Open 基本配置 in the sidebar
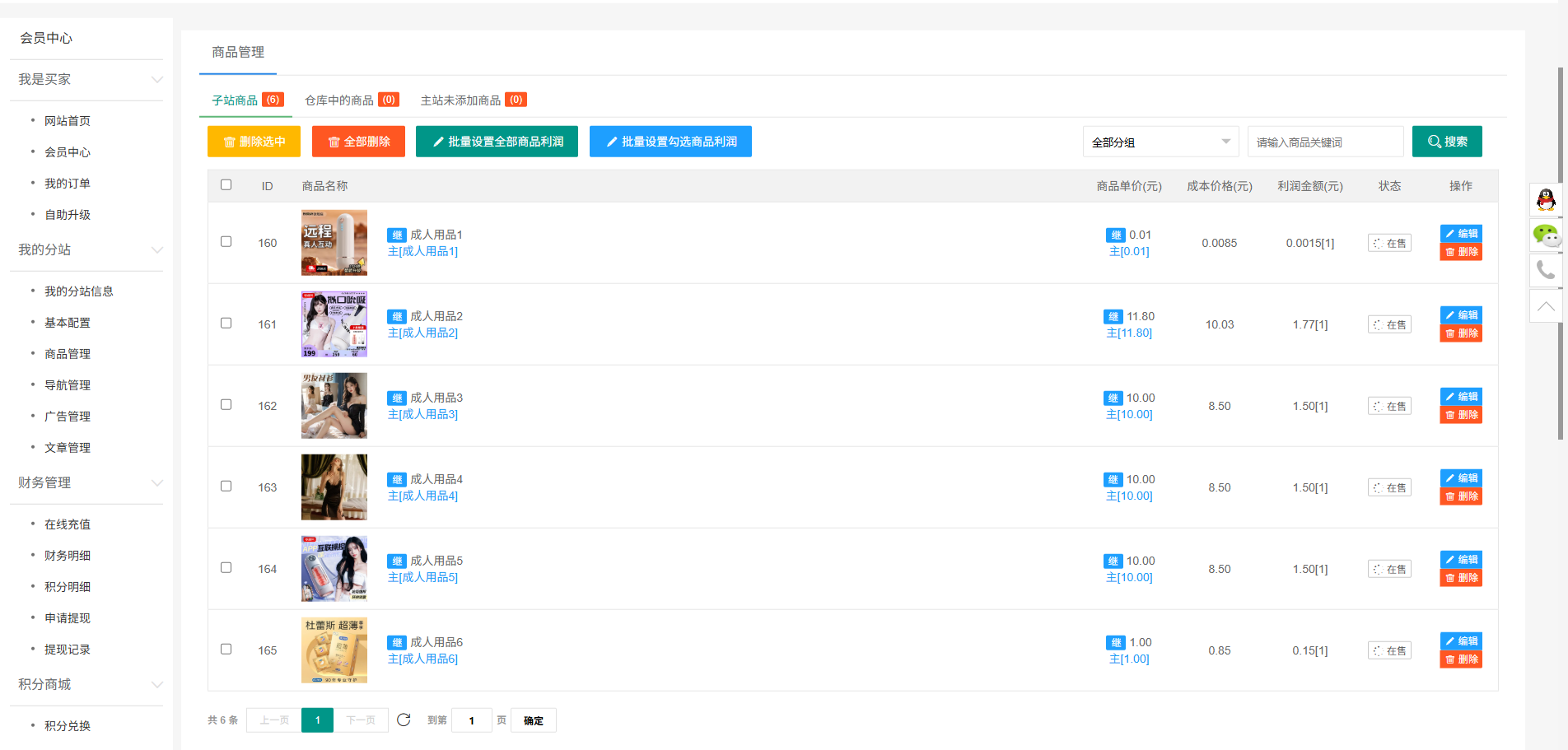The image size is (1568, 750). (68, 323)
